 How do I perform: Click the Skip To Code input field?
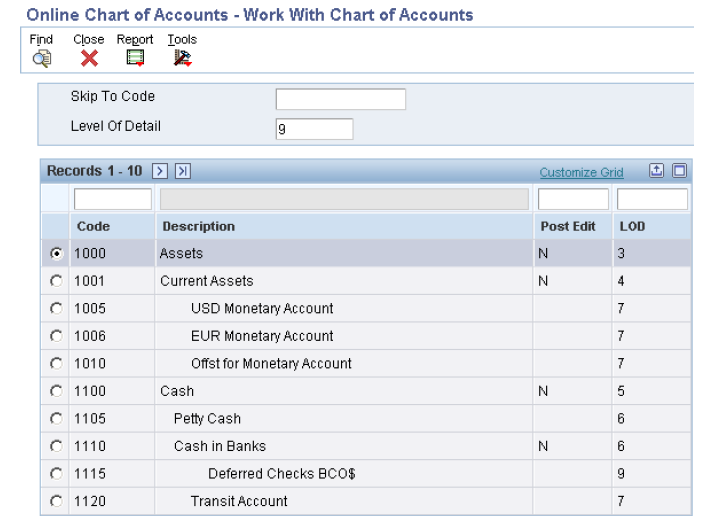point(341,99)
